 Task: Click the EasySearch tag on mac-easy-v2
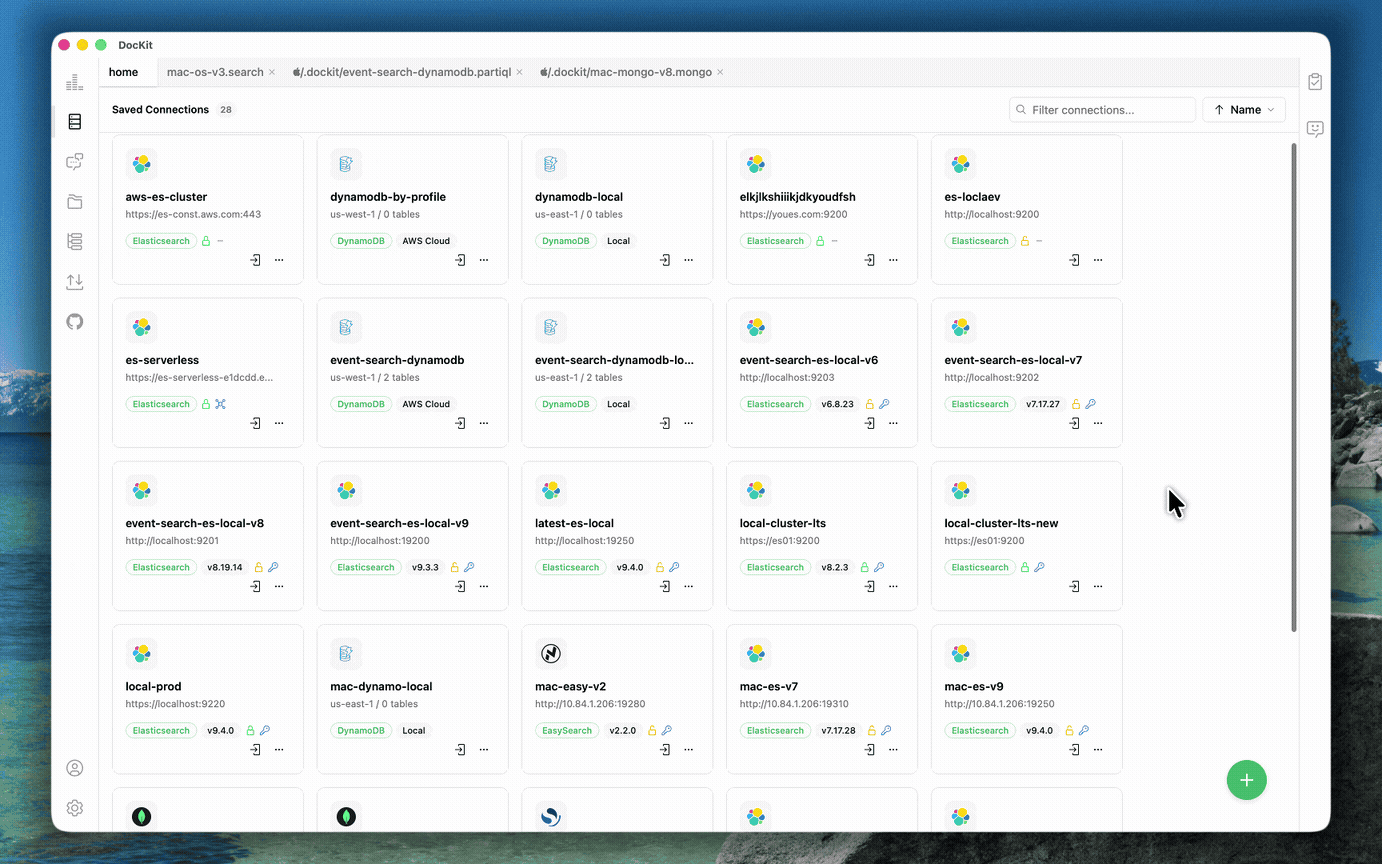[x=567, y=731]
